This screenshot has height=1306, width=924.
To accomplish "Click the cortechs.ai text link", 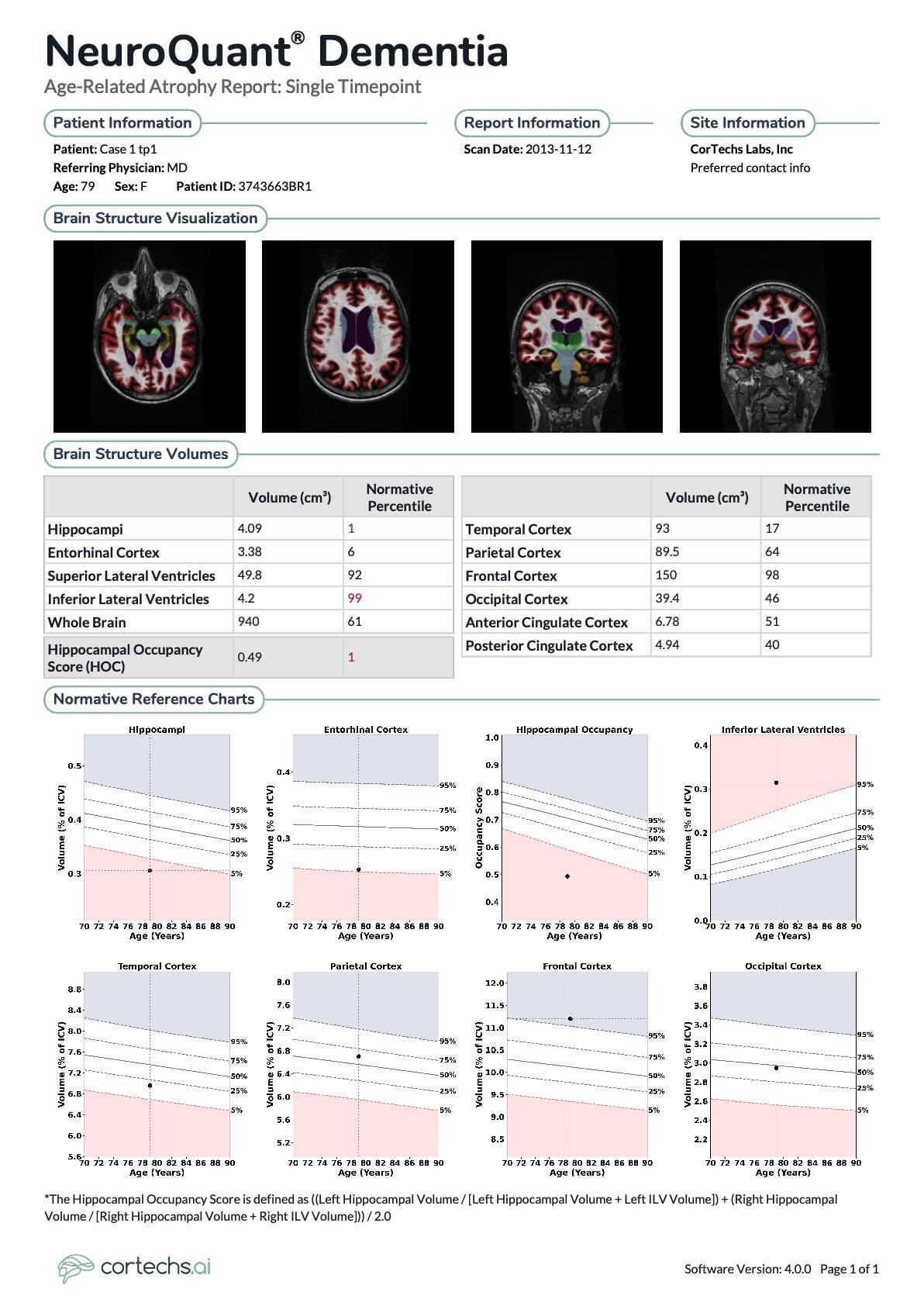I will (156, 1266).
